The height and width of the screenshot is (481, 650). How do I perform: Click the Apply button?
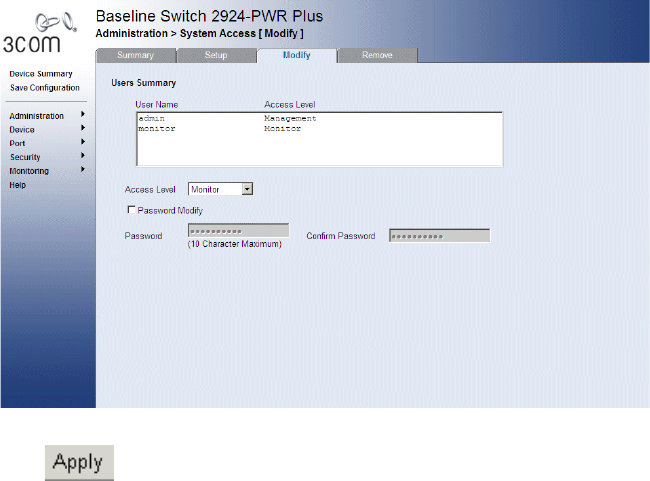(79, 462)
